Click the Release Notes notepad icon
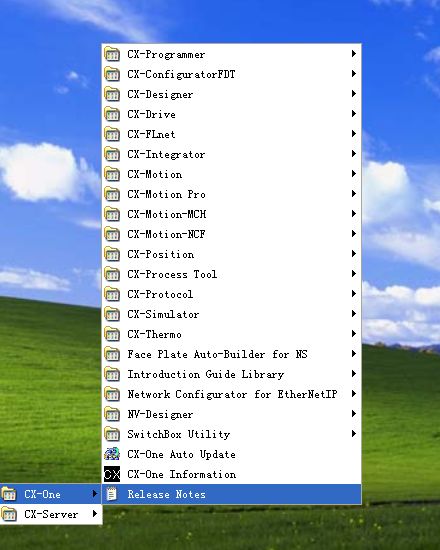Screen dimensions: 440x550 tap(112, 494)
